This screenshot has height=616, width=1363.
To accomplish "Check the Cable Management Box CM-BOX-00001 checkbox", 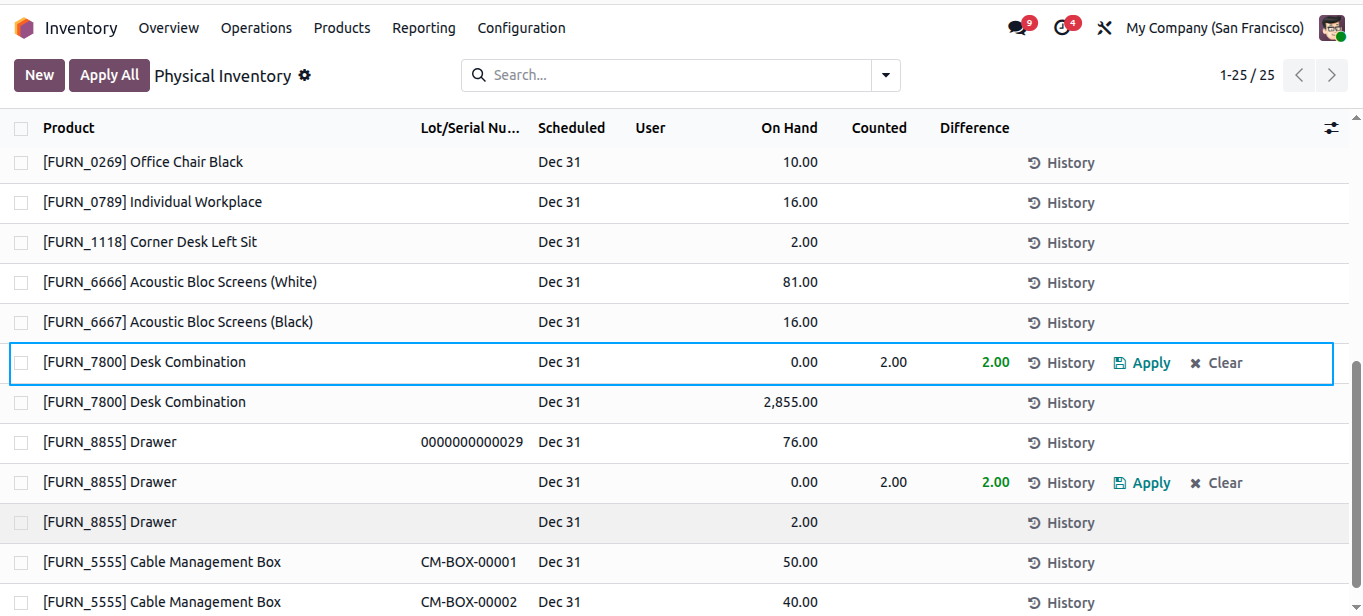I will 21,562.
